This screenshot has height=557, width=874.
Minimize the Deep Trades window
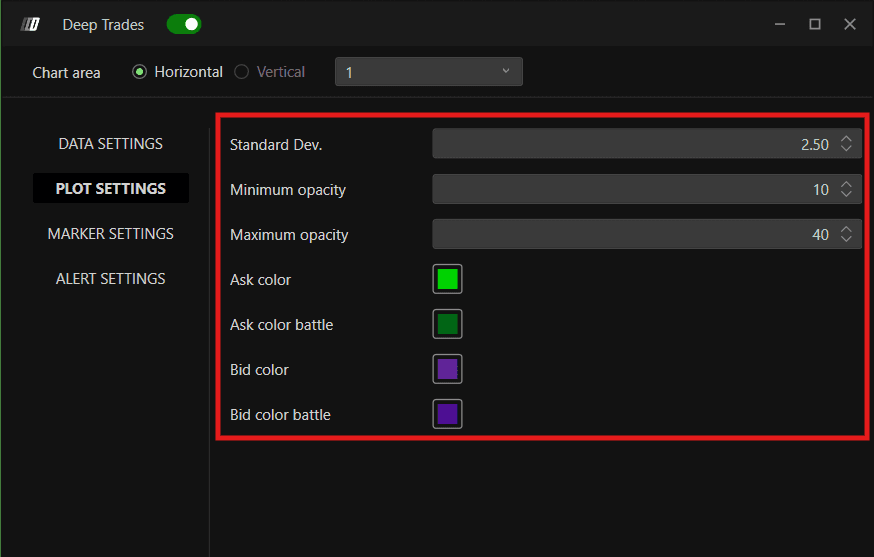coord(780,25)
